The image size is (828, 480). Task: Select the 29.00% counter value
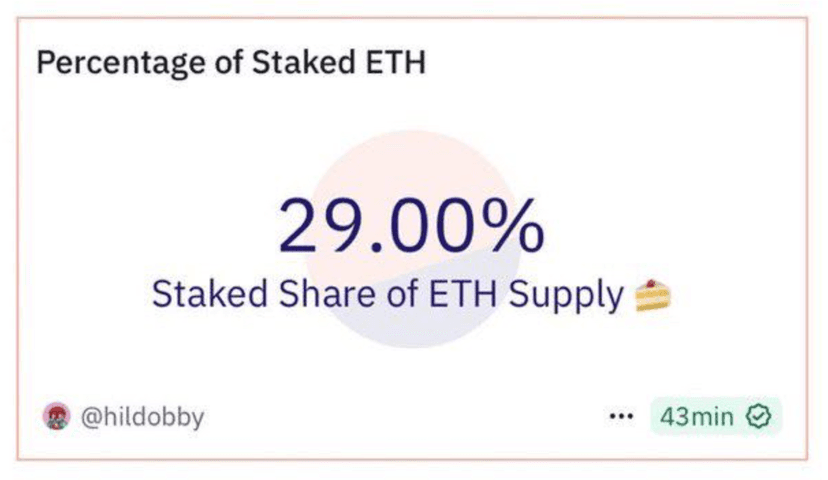tap(411, 225)
